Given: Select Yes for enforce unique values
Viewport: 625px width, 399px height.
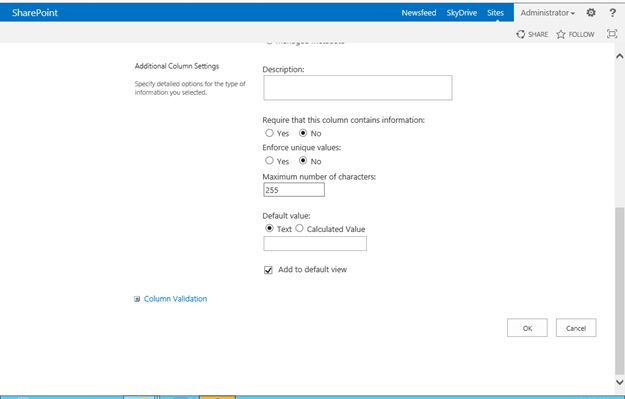Looking at the screenshot, I should [x=269, y=160].
